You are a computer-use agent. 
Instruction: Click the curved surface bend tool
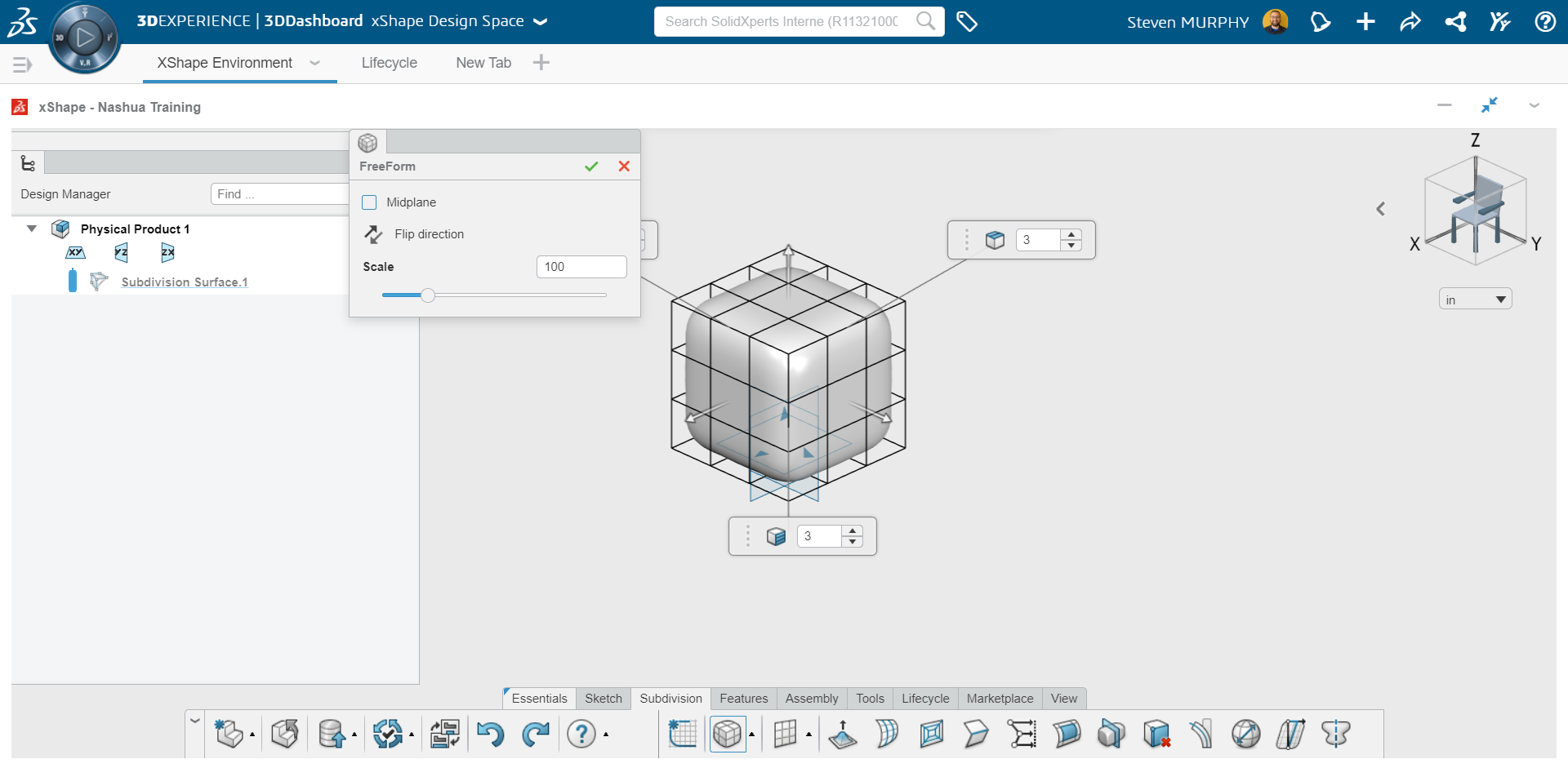click(887, 734)
